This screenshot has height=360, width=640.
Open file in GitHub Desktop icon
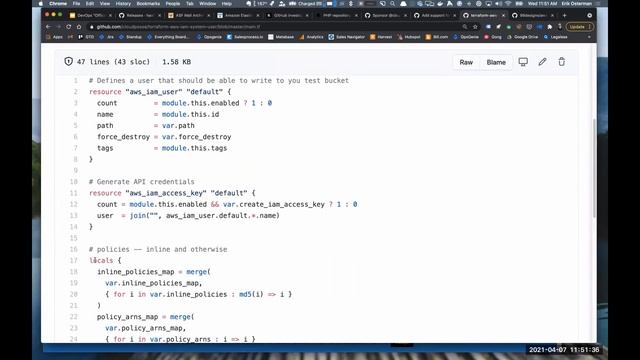pyautogui.click(x=523, y=62)
